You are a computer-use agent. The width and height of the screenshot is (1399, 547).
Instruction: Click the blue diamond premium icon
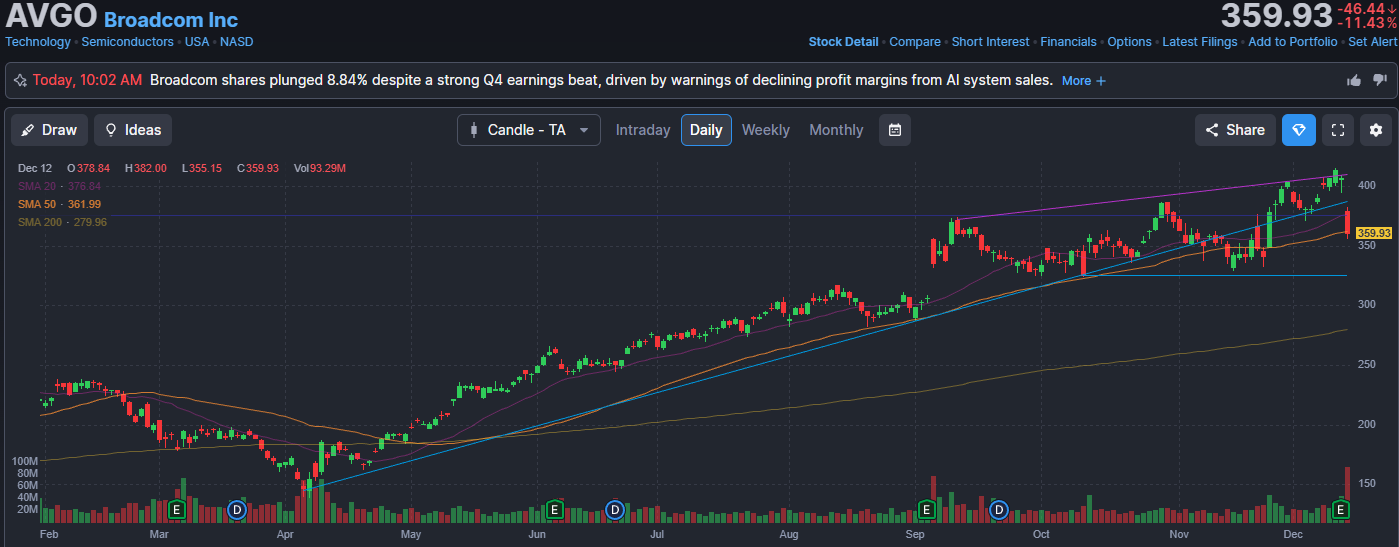tap(1298, 130)
